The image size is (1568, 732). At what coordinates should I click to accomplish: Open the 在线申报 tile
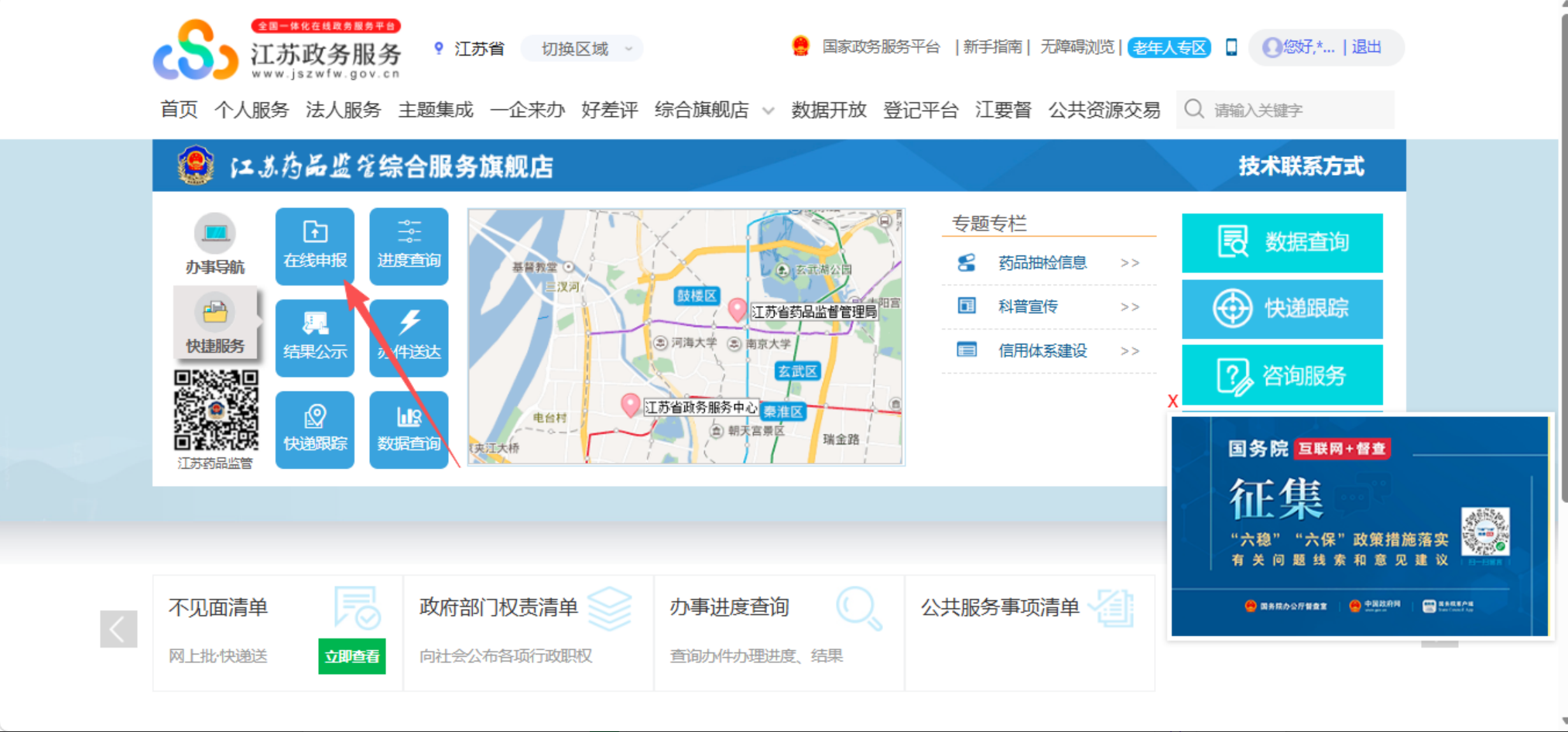tap(315, 246)
